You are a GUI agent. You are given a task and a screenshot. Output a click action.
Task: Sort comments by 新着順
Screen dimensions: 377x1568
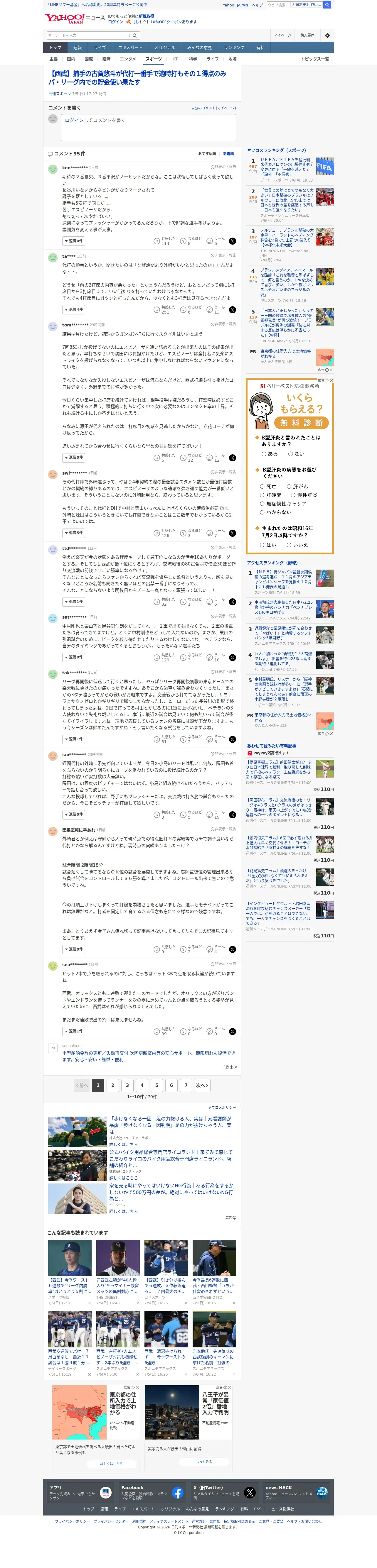click(228, 154)
